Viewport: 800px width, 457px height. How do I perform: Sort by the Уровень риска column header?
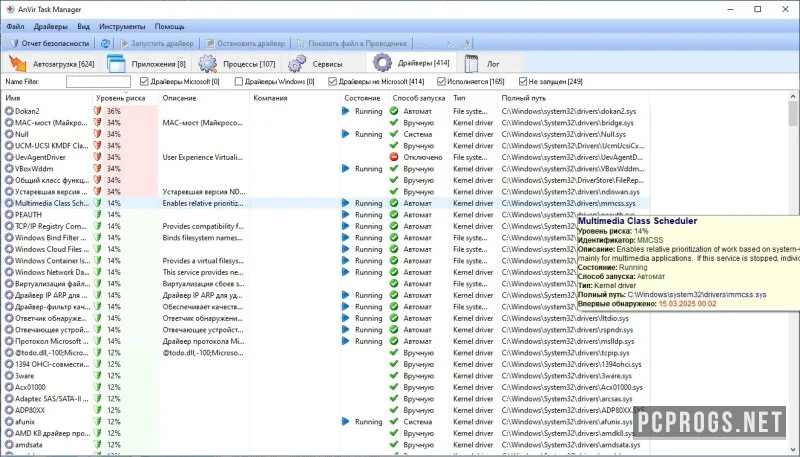[x=126, y=98]
